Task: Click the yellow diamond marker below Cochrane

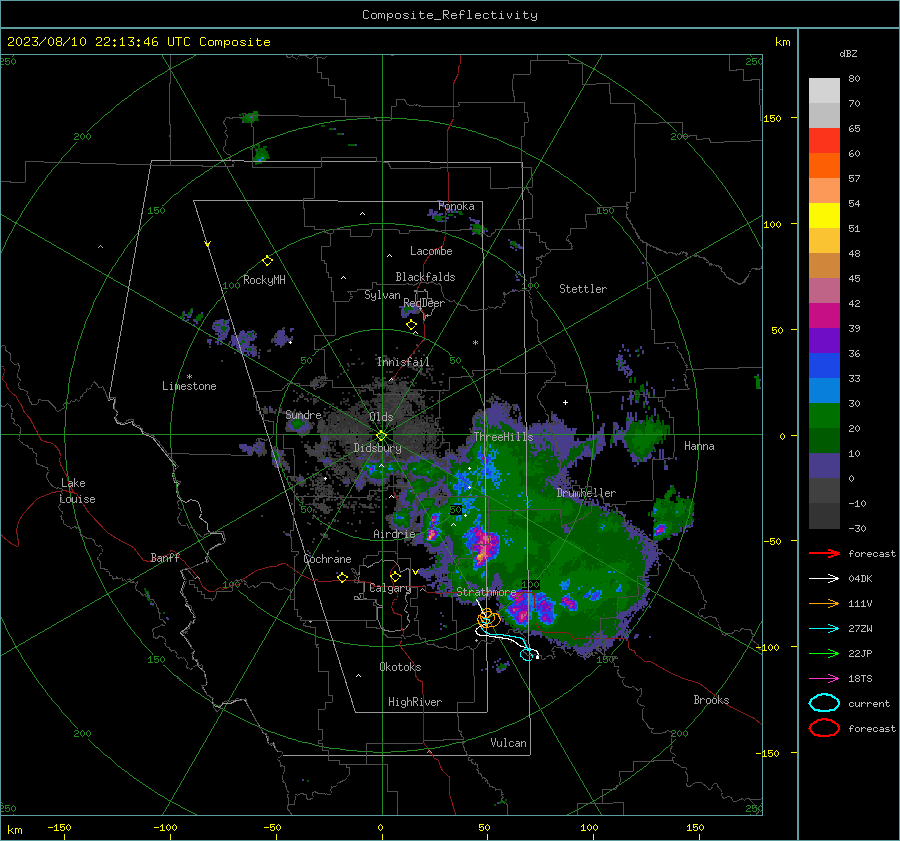Action: coord(342,577)
